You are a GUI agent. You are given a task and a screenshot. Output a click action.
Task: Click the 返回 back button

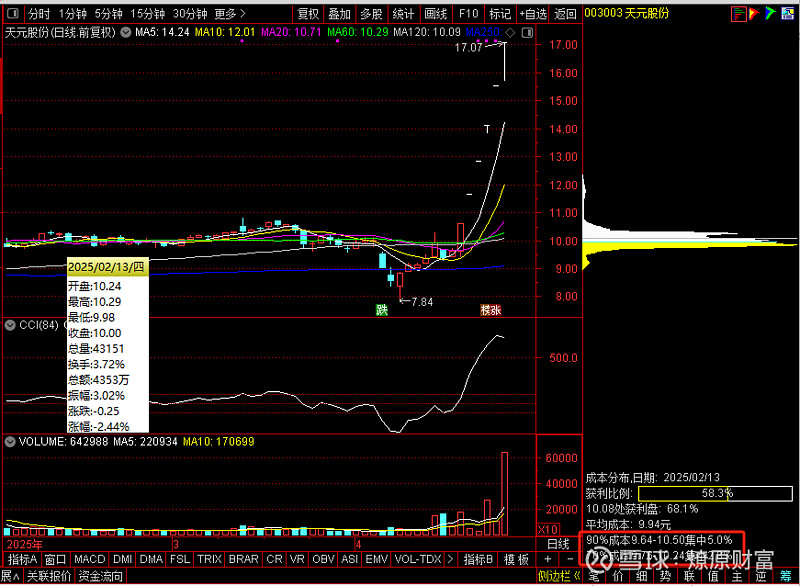pyautogui.click(x=566, y=14)
